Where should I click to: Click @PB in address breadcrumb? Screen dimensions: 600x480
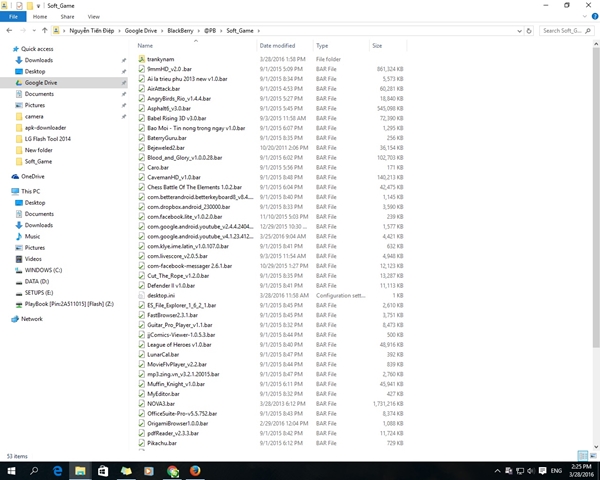coord(210,31)
